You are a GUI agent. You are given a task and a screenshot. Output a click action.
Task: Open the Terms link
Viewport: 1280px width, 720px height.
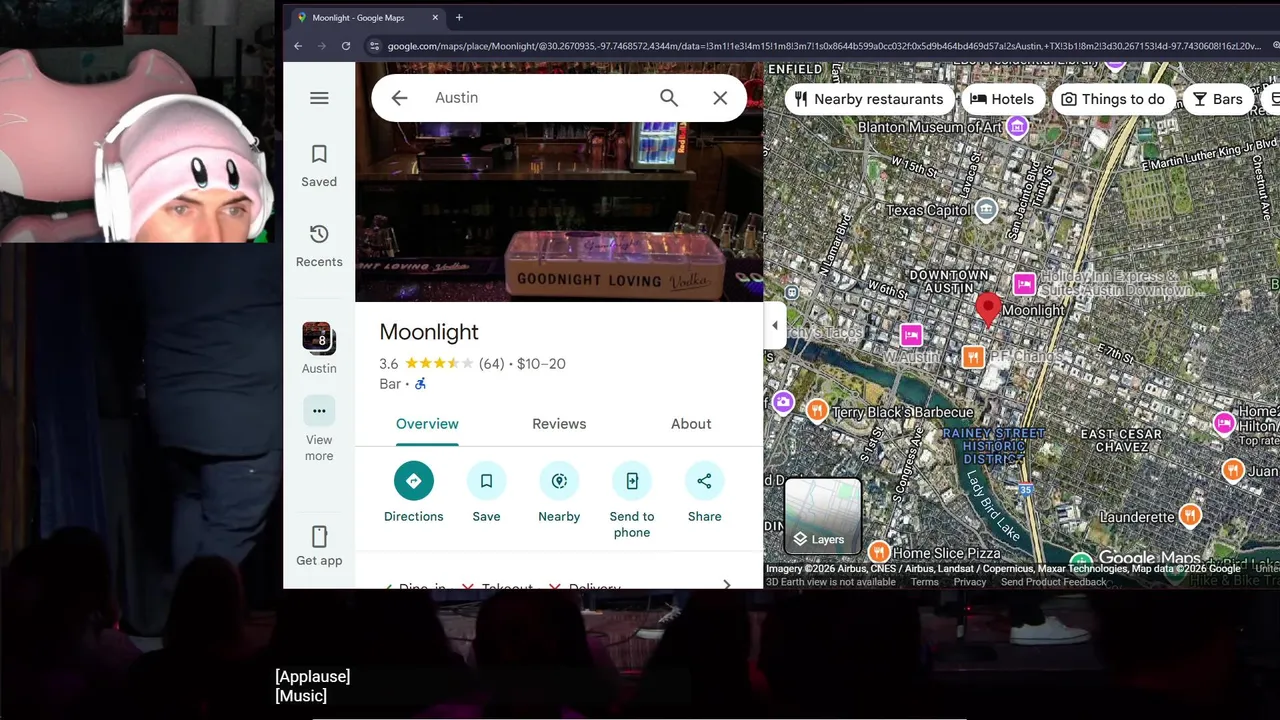pyautogui.click(x=924, y=582)
